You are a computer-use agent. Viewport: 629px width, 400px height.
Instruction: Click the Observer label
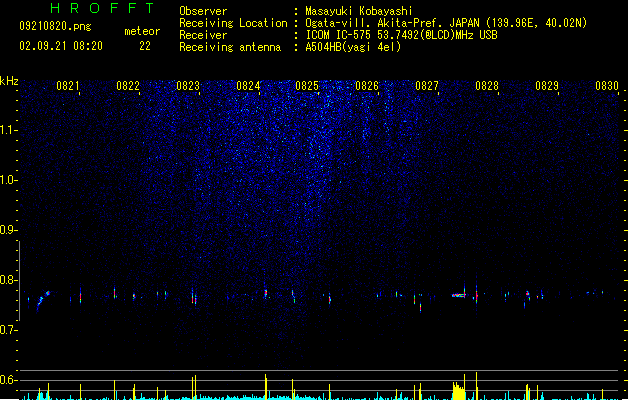pyautogui.click(x=203, y=11)
